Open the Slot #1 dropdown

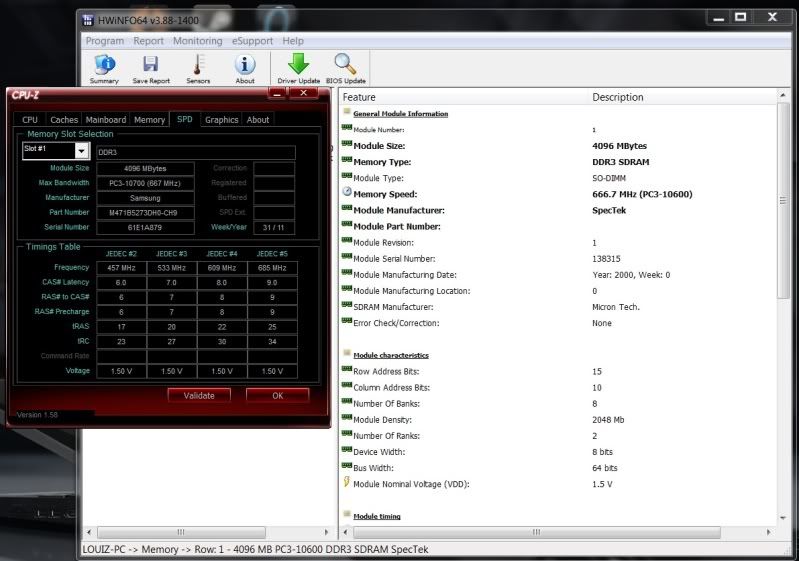(81, 150)
